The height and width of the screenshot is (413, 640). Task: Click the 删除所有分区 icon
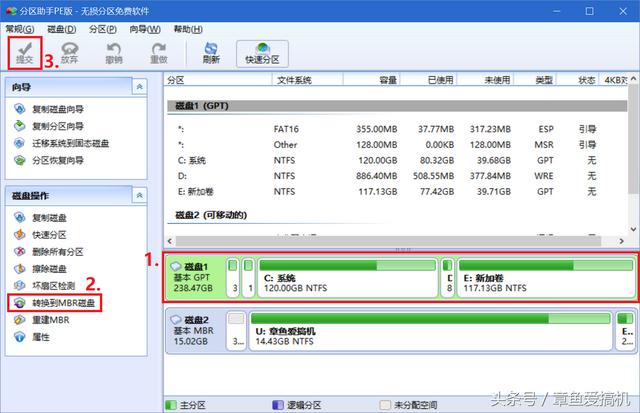click(20, 252)
